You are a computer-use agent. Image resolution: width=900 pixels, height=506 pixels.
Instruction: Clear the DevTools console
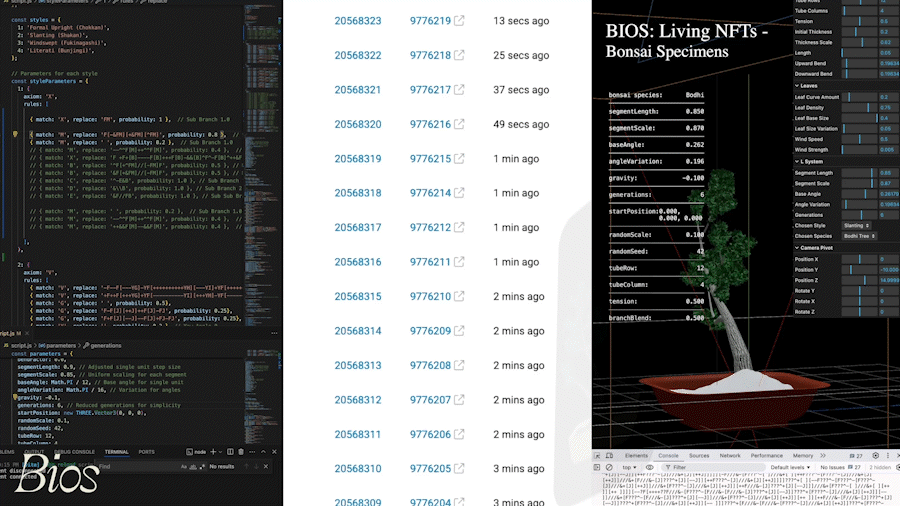pos(609,468)
